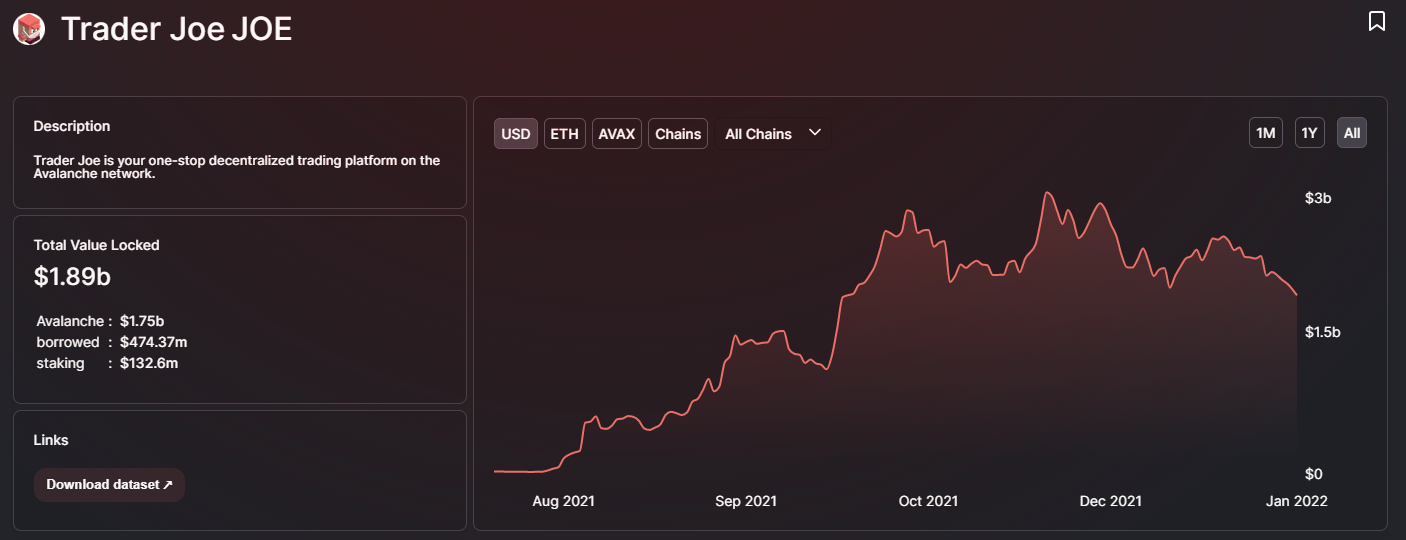
Task: Click the Download dataset link
Action: (x=109, y=485)
